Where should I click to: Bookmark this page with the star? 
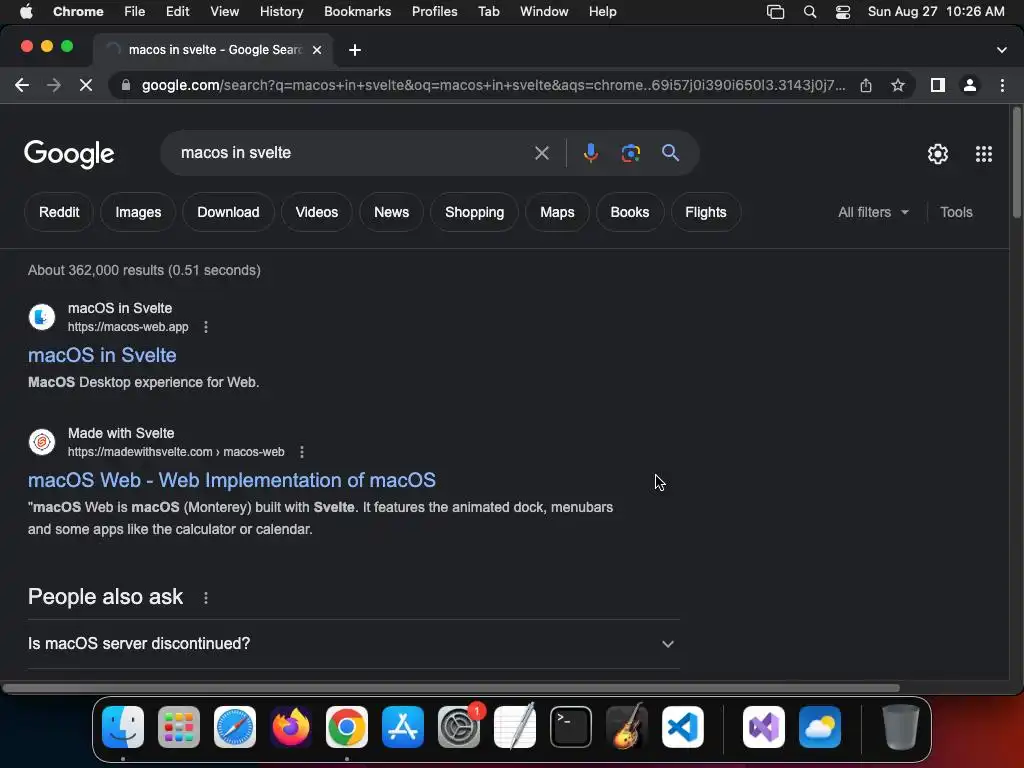898,85
